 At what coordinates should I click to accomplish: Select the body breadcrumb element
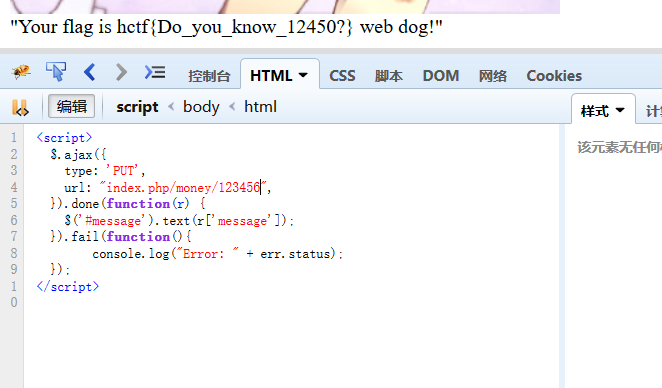click(201, 107)
